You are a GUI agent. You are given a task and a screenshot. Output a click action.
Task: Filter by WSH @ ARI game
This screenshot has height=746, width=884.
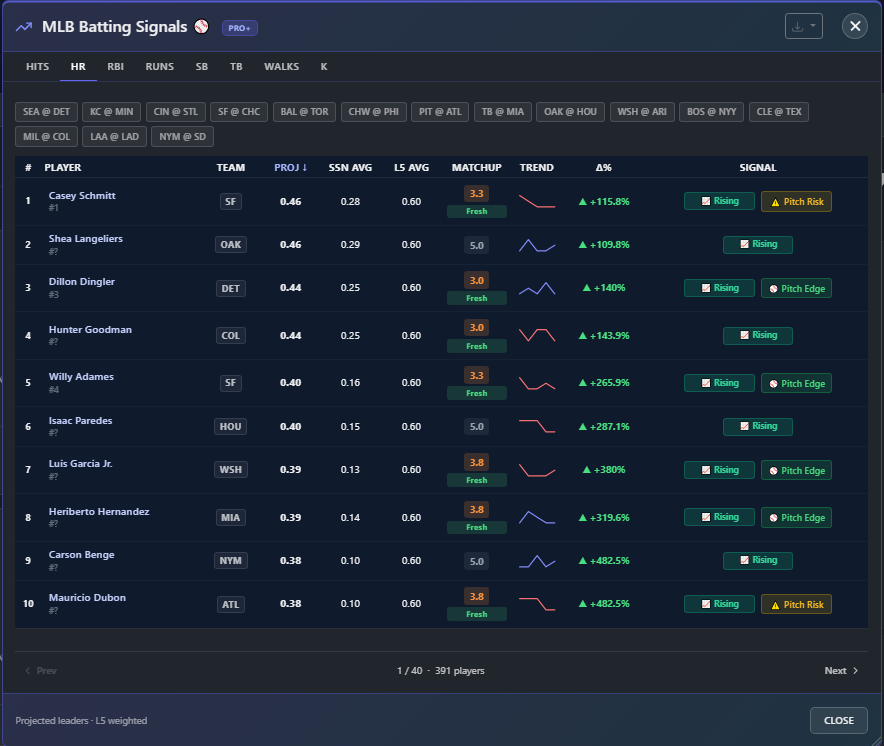pos(642,112)
